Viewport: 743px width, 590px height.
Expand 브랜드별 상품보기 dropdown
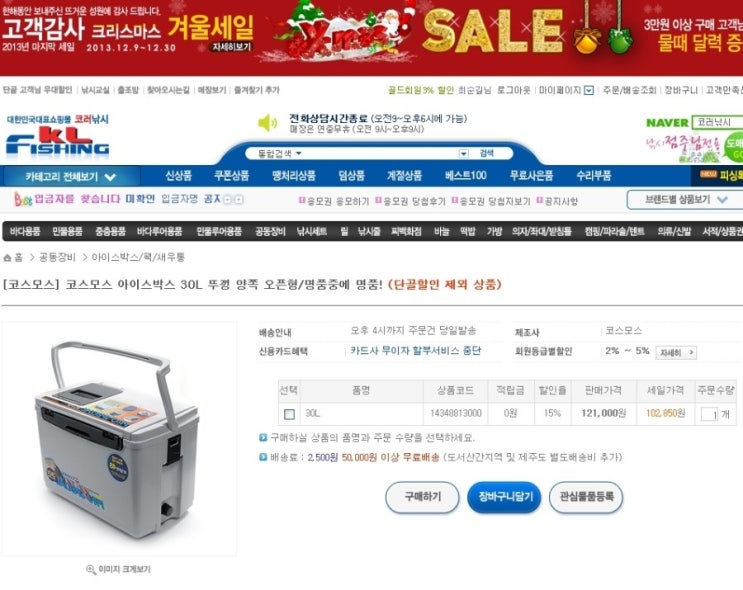coord(686,200)
